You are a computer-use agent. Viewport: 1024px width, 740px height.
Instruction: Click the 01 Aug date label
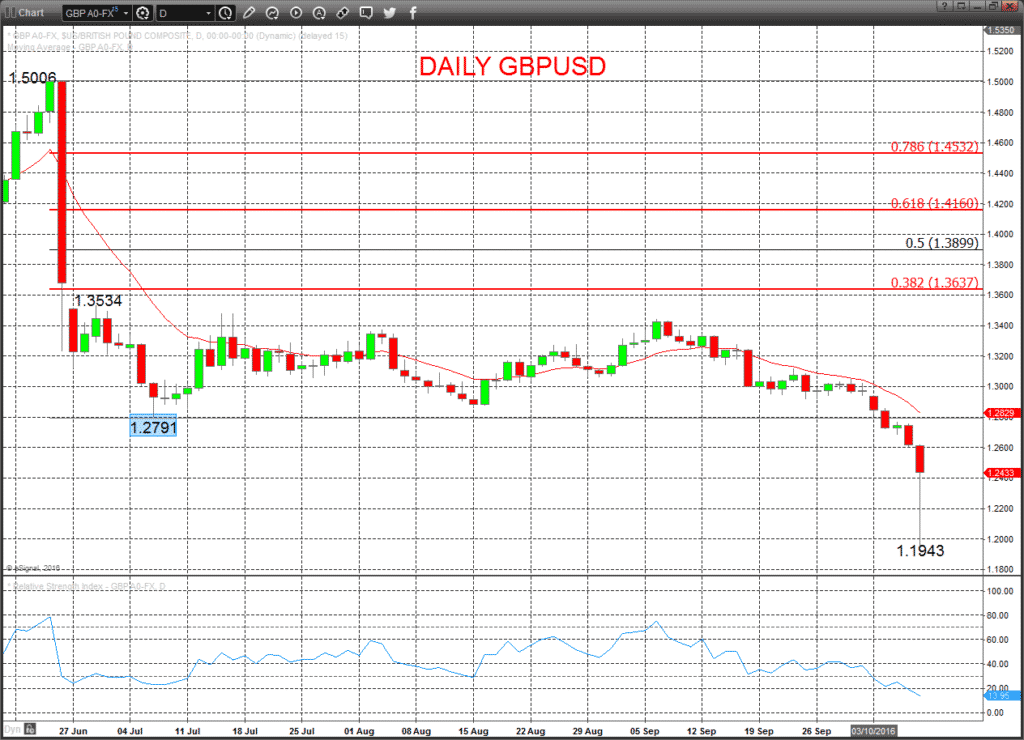click(359, 731)
